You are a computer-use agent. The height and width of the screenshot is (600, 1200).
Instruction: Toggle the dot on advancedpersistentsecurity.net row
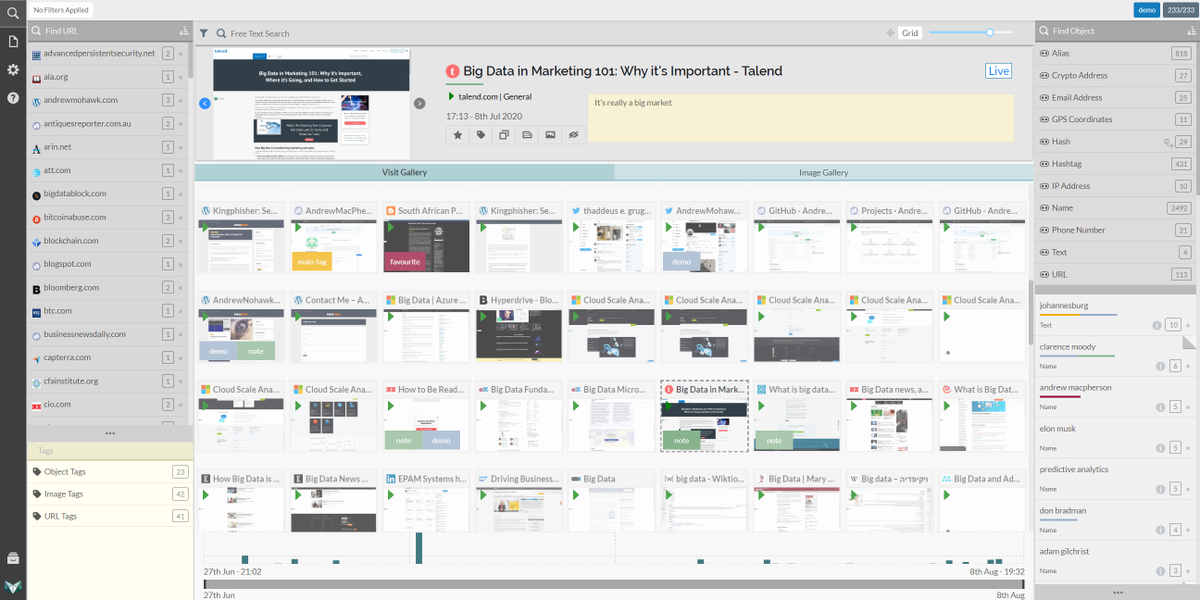181,54
